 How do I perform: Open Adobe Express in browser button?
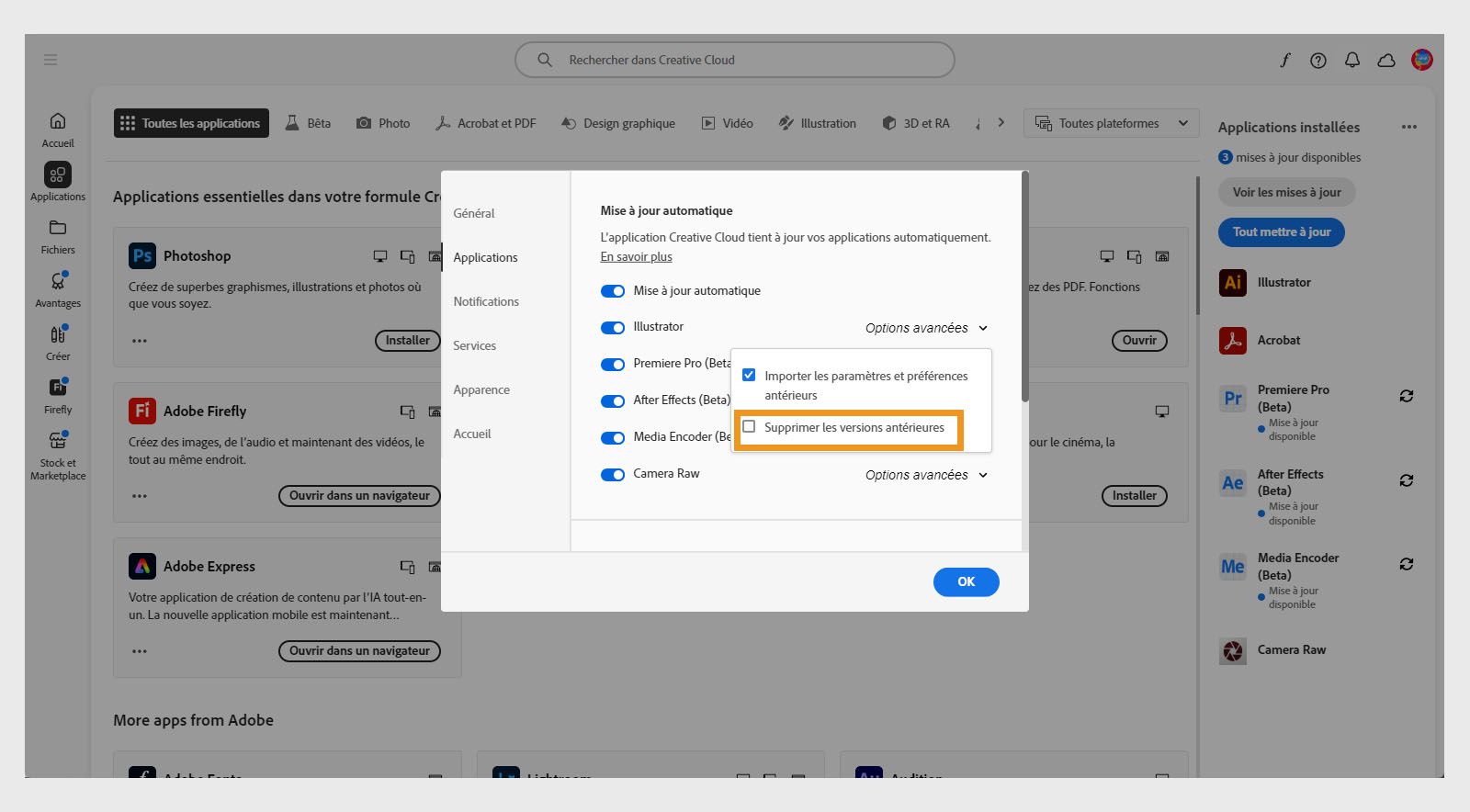point(359,651)
